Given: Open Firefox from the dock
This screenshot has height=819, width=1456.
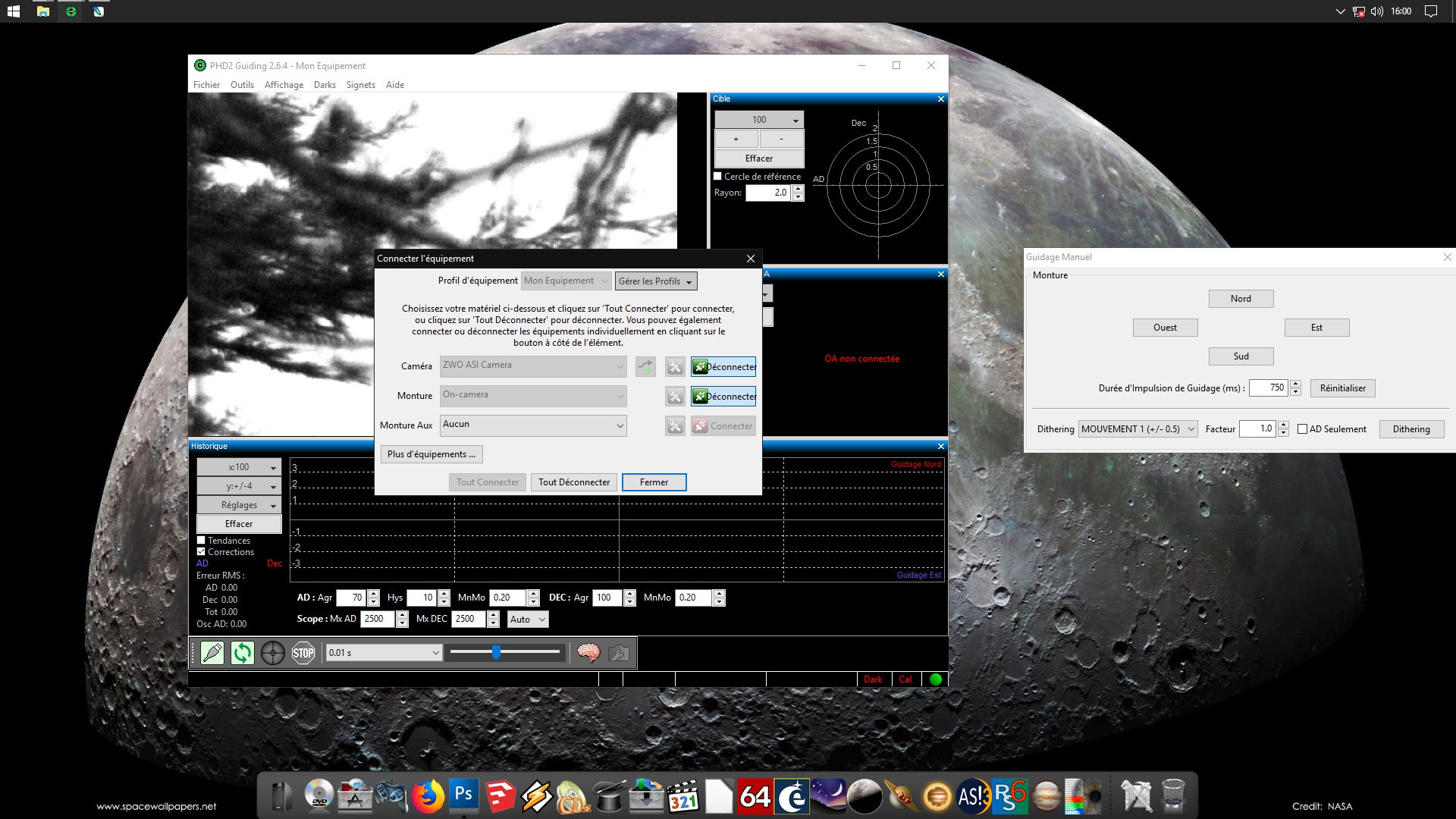Looking at the screenshot, I should (x=427, y=795).
